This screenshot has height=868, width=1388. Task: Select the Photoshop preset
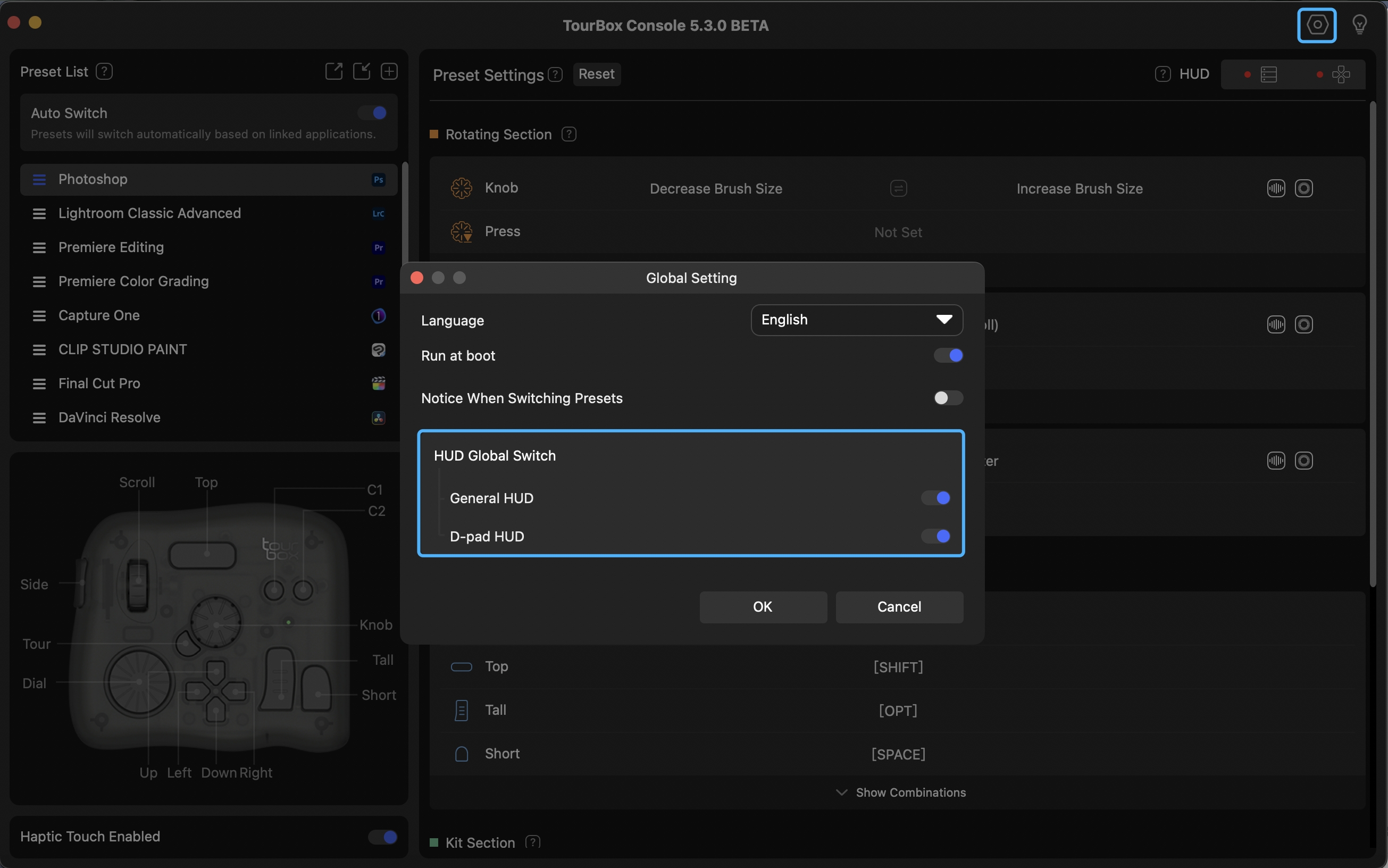tap(209, 180)
